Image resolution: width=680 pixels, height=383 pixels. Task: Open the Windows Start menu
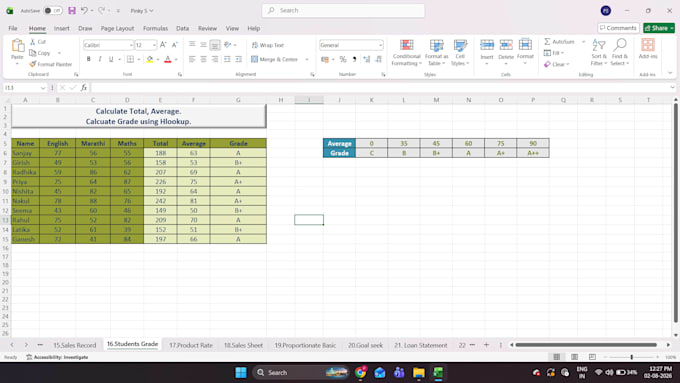(x=241, y=372)
